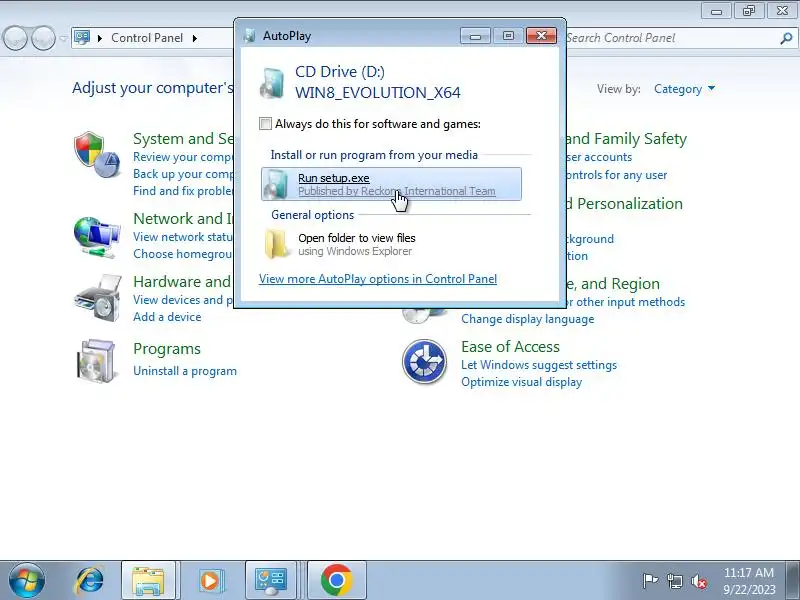Image resolution: width=800 pixels, height=600 pixels.
Task: Open the View by Category dropdown
Action: click(x=684, y=89)
